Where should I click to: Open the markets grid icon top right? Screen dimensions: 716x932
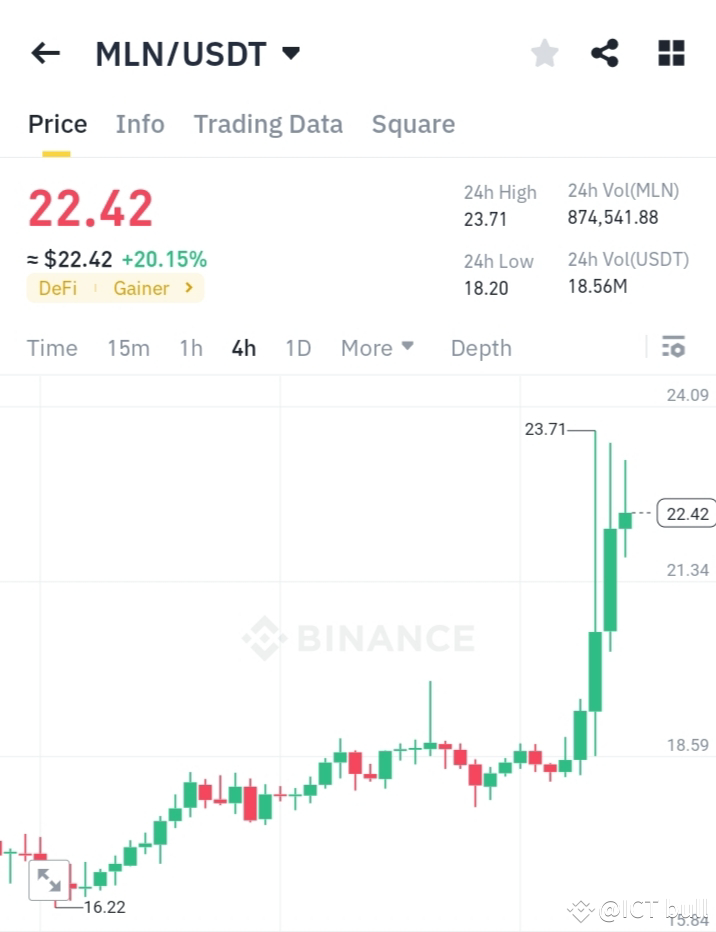[x=670, y=53]
